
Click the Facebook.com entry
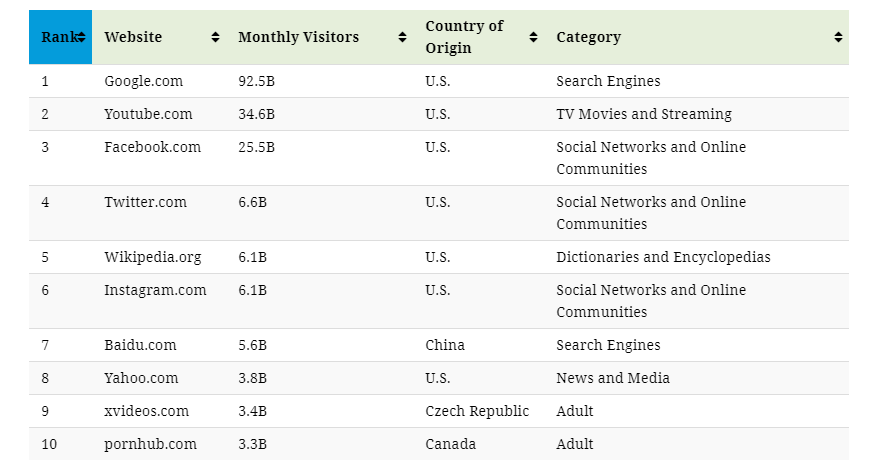(152, 147)
